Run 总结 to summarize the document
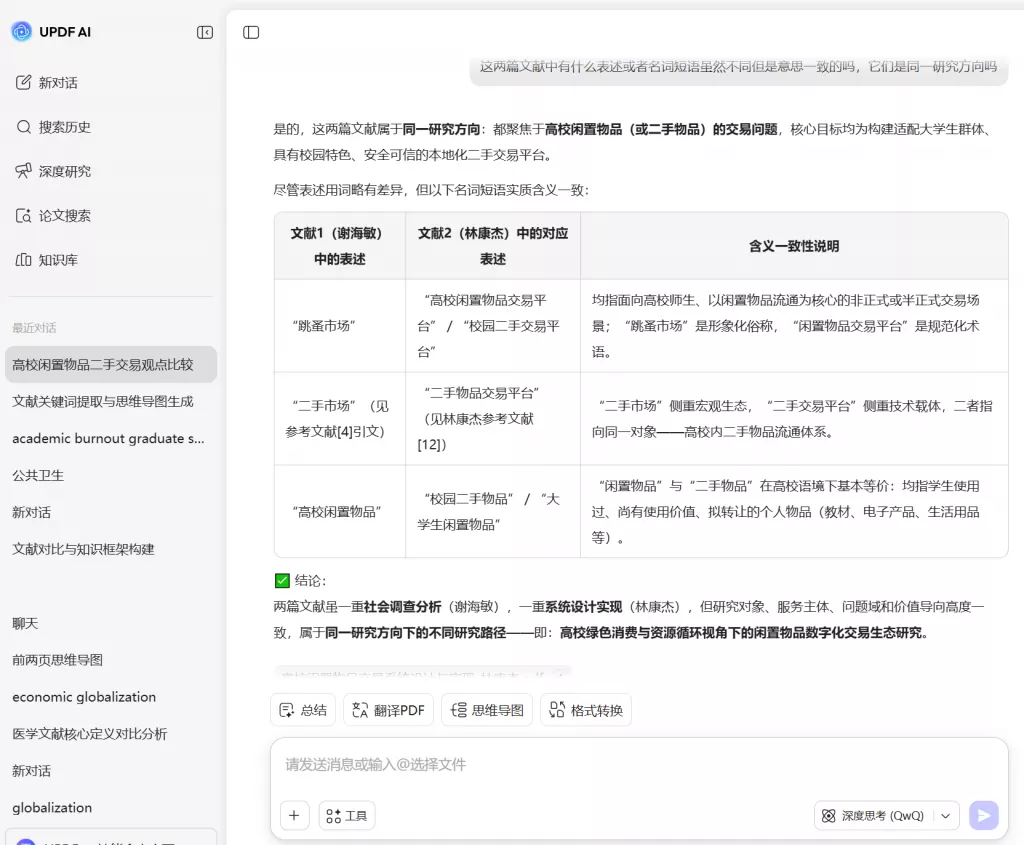Screen dimensions: 1024x845 [x=302, y=709]
